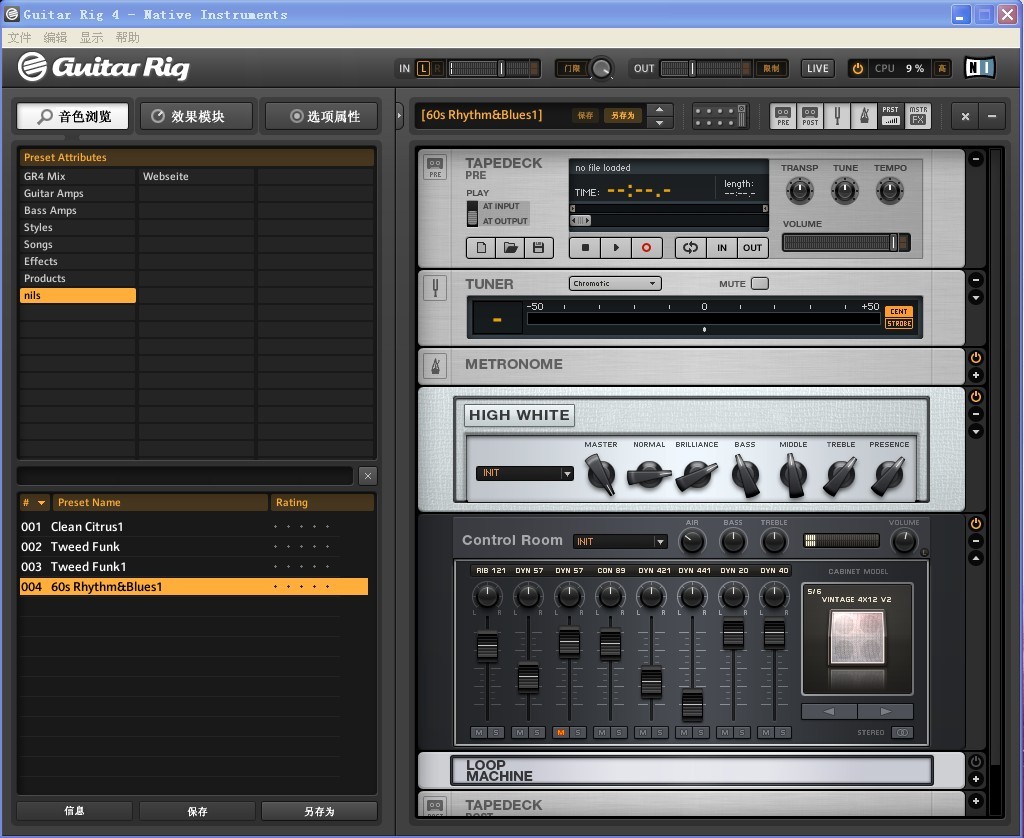Show the Metronome via toolbar icon
Viewport: 1024px width, 838px height.
[x=864, y=116]
